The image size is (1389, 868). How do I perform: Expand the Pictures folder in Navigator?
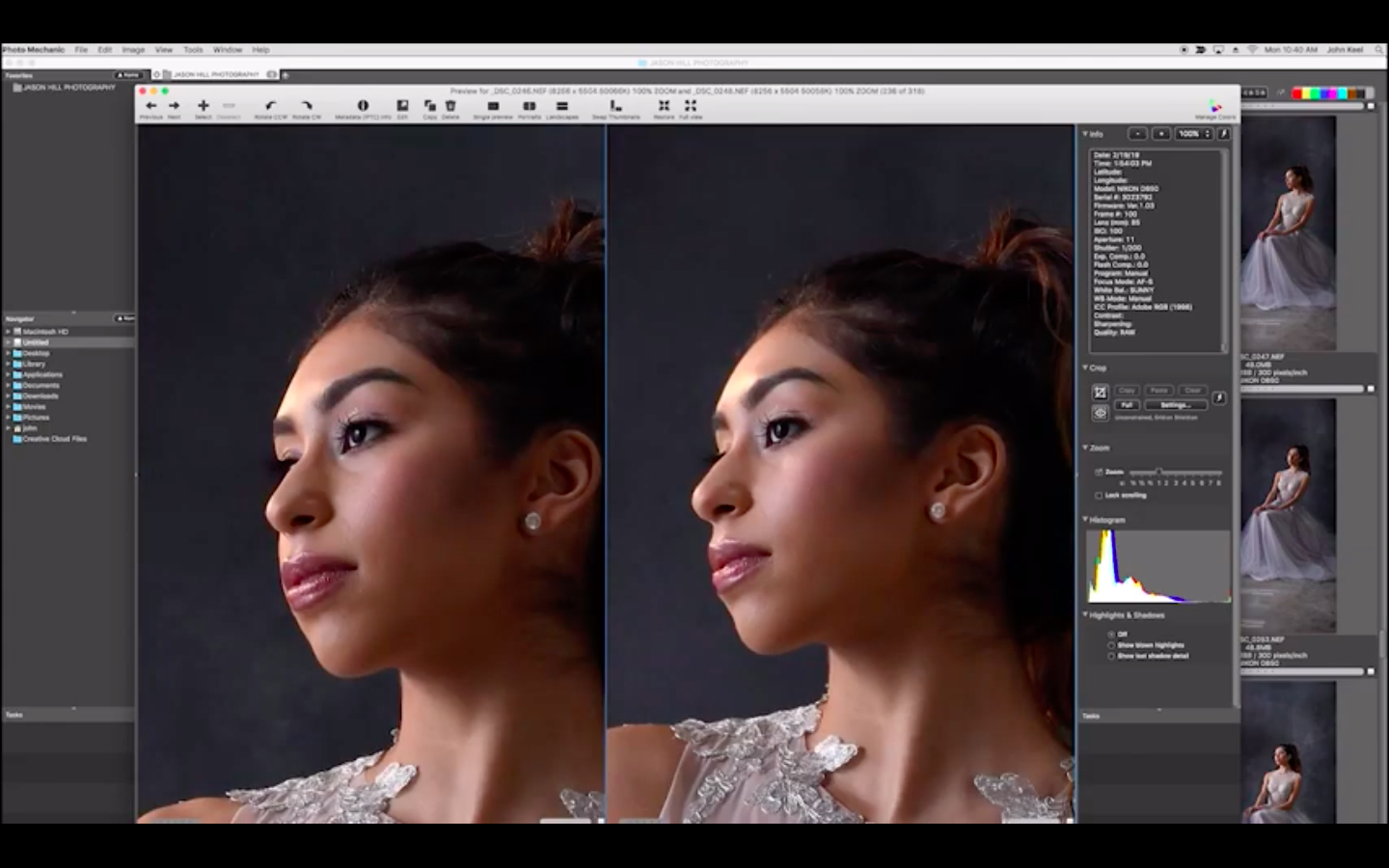pos(9,418)
